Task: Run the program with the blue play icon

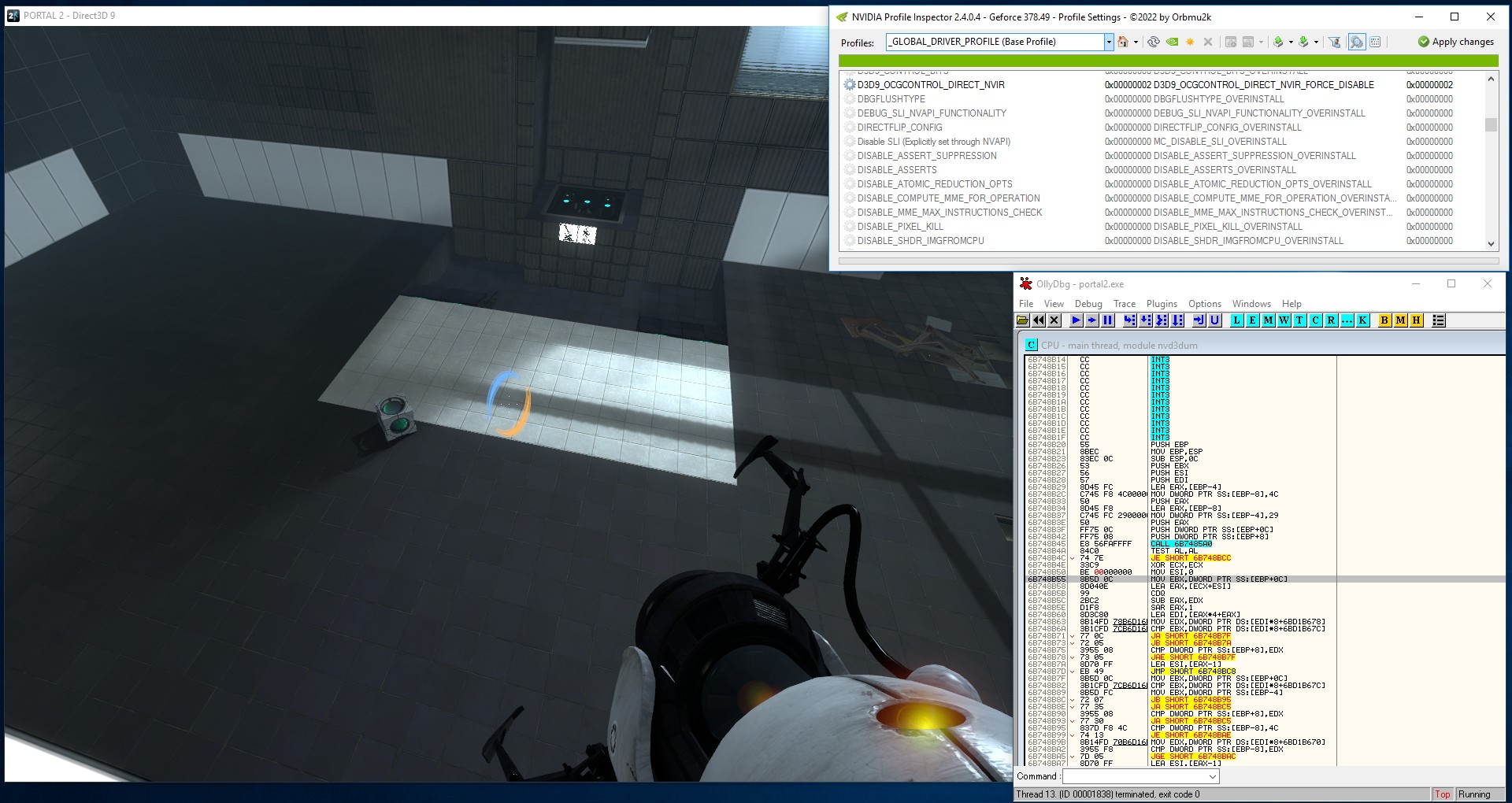Action: (1076, 320)
